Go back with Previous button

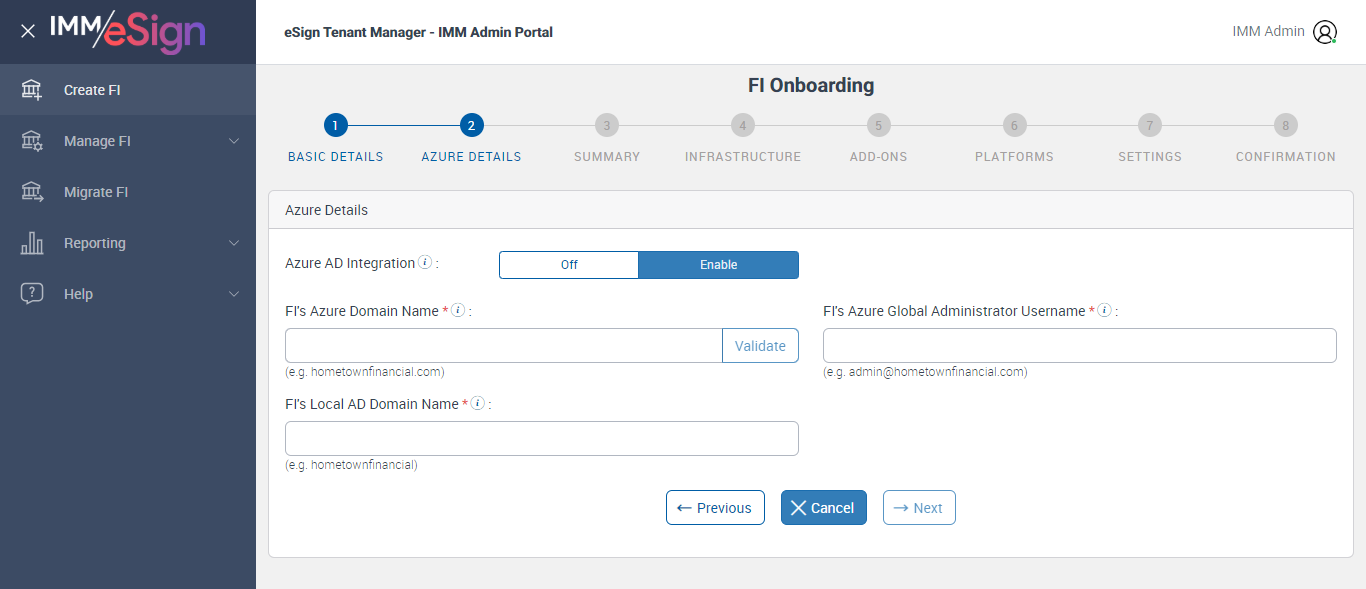coord(715,508)
